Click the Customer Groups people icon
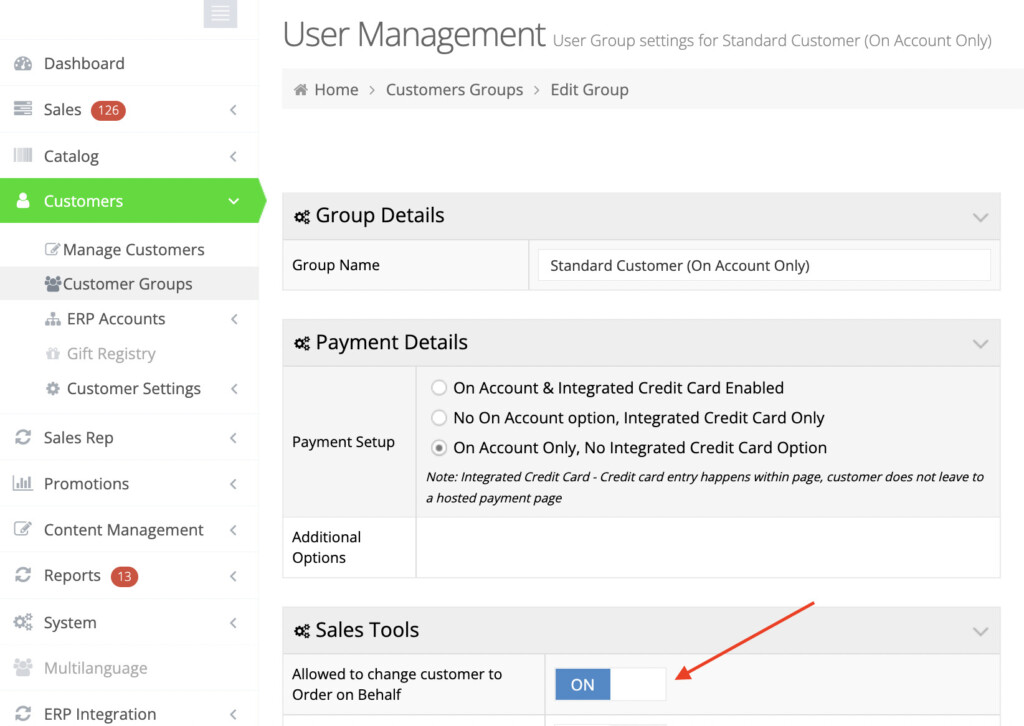Screen dimensions: 1024x726 [52, 283]
